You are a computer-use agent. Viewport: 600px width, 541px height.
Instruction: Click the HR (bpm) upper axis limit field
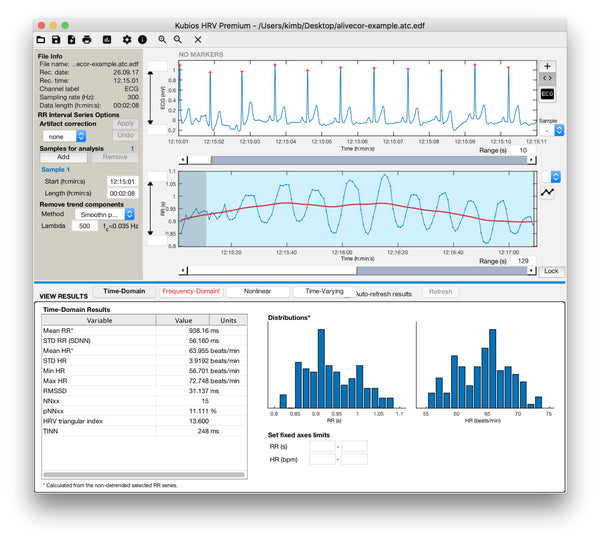pyautogui.click(x=354, y=459)
